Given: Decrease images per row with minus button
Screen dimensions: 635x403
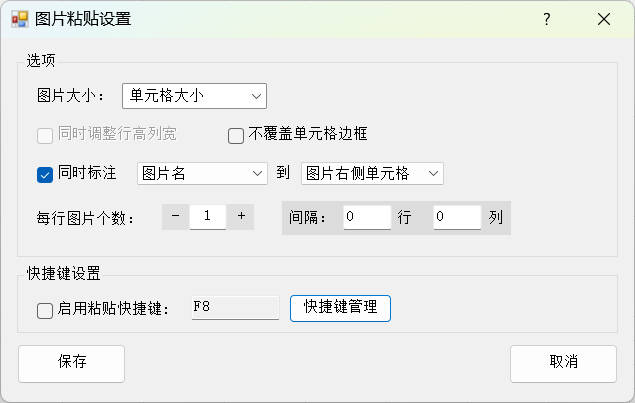Looking at the screenshot, I should [175, 216].
